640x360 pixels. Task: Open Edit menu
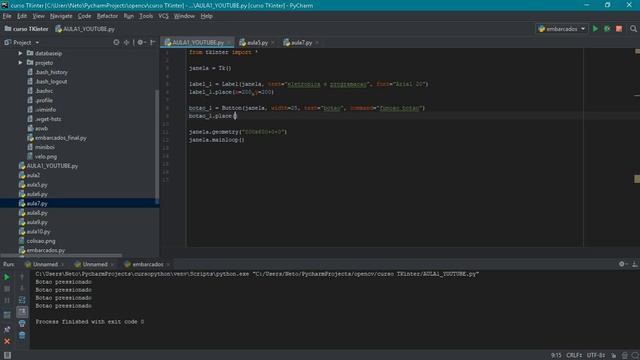22,16
